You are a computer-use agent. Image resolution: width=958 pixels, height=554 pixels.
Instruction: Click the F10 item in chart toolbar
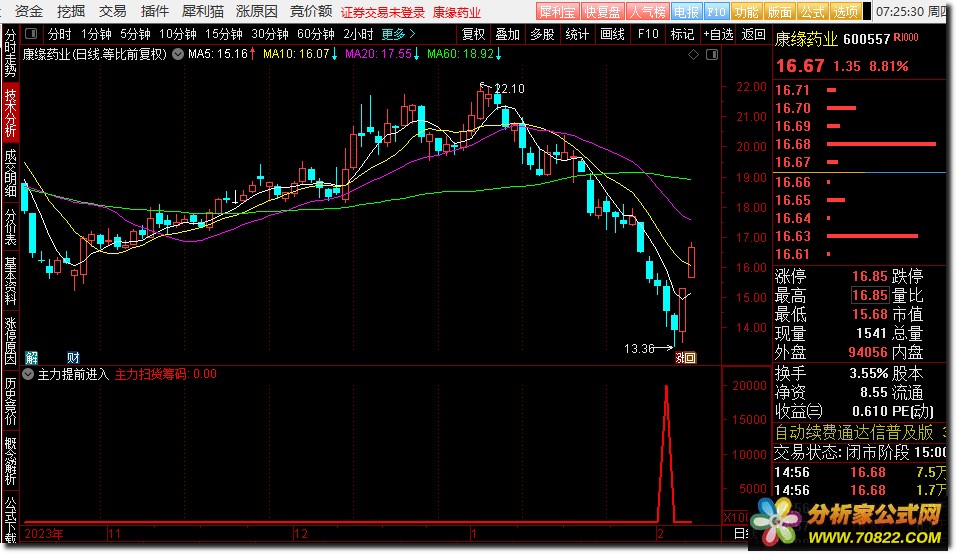(648, 34)
